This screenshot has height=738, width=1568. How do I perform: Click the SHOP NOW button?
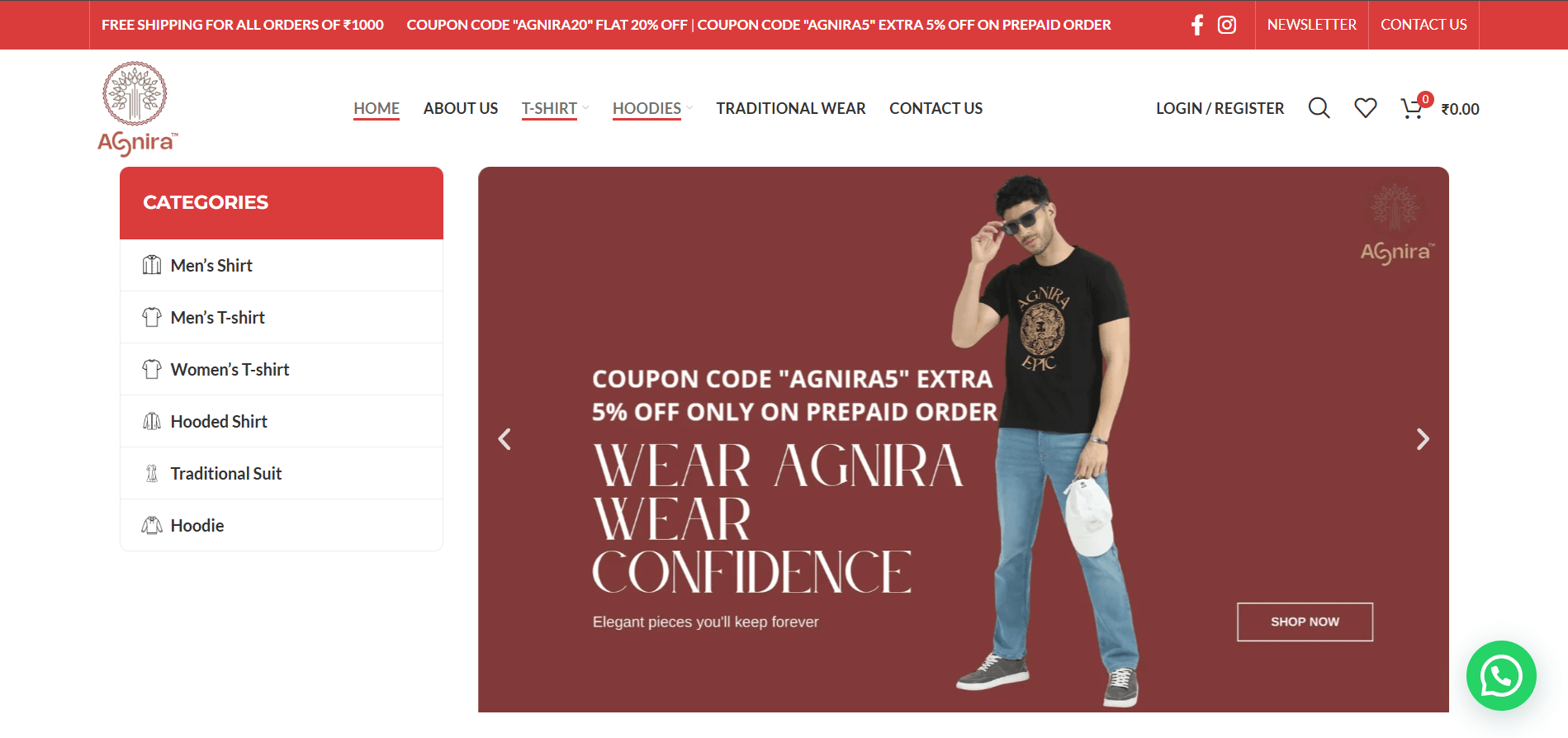click(x=1305, y=622)
